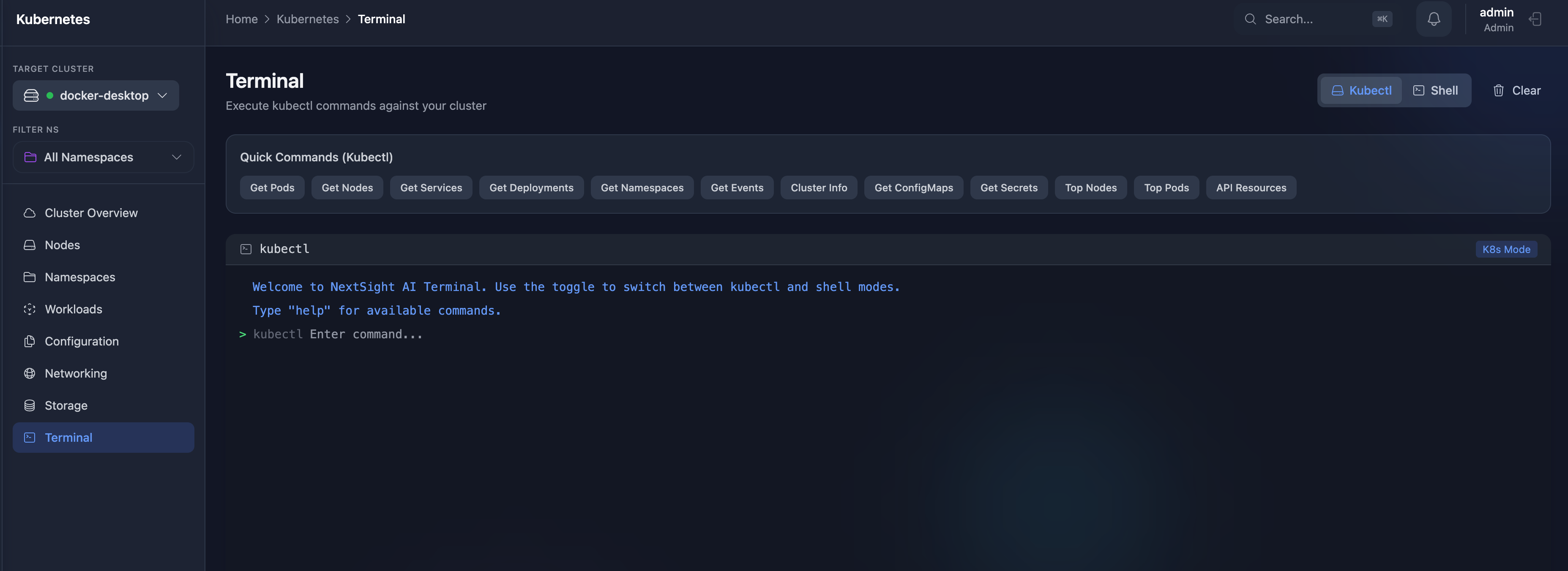This screenshot has width=1568, height=571.
Task: Click the Workloads icon in sidebar
Action: click(29, 309)
